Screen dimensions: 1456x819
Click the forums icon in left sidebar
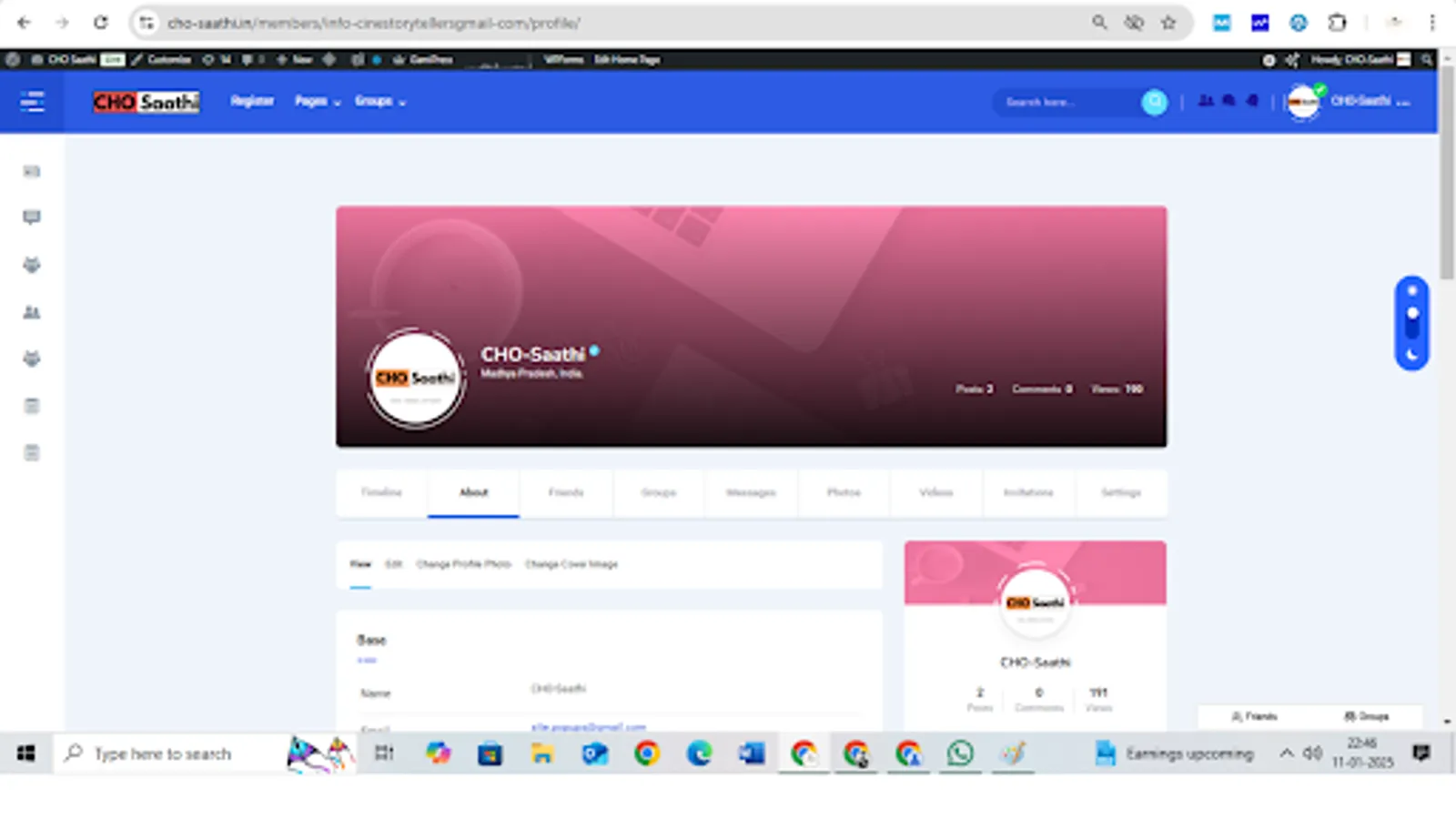(x=32, y=406)
